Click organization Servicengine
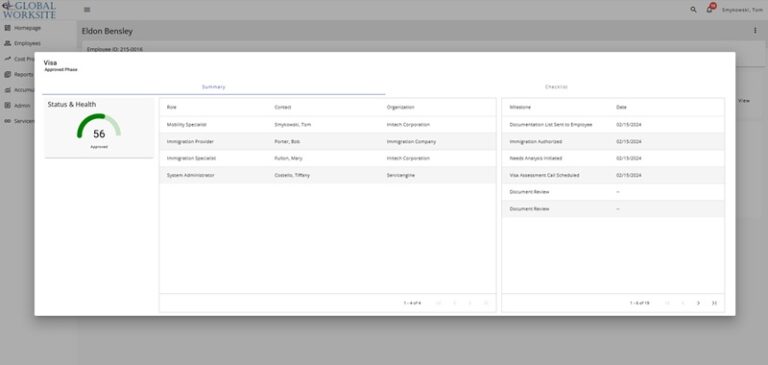This screenshot has height=365, width=768. (x=401, y=175)
